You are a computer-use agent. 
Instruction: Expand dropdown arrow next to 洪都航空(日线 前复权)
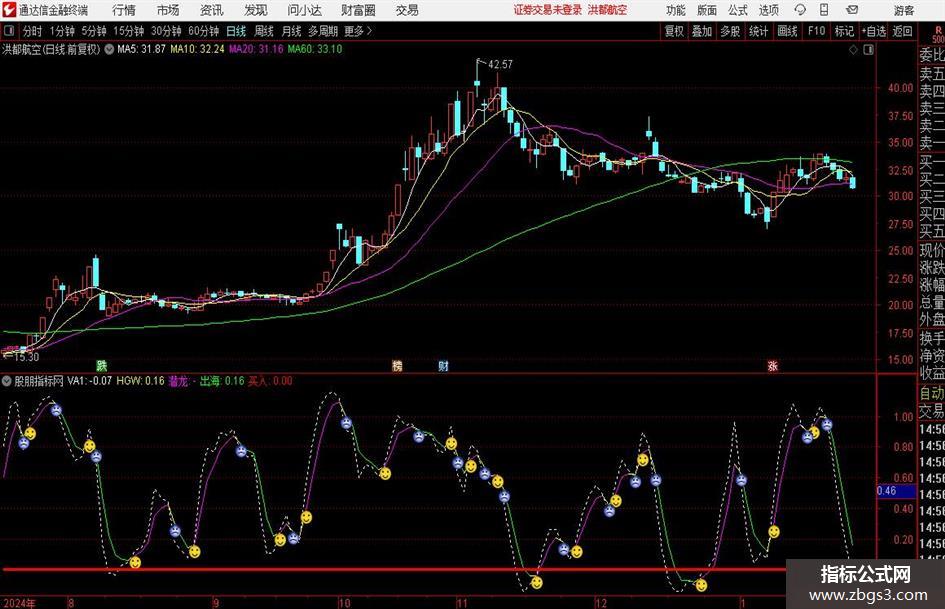[x=109, y=49]
